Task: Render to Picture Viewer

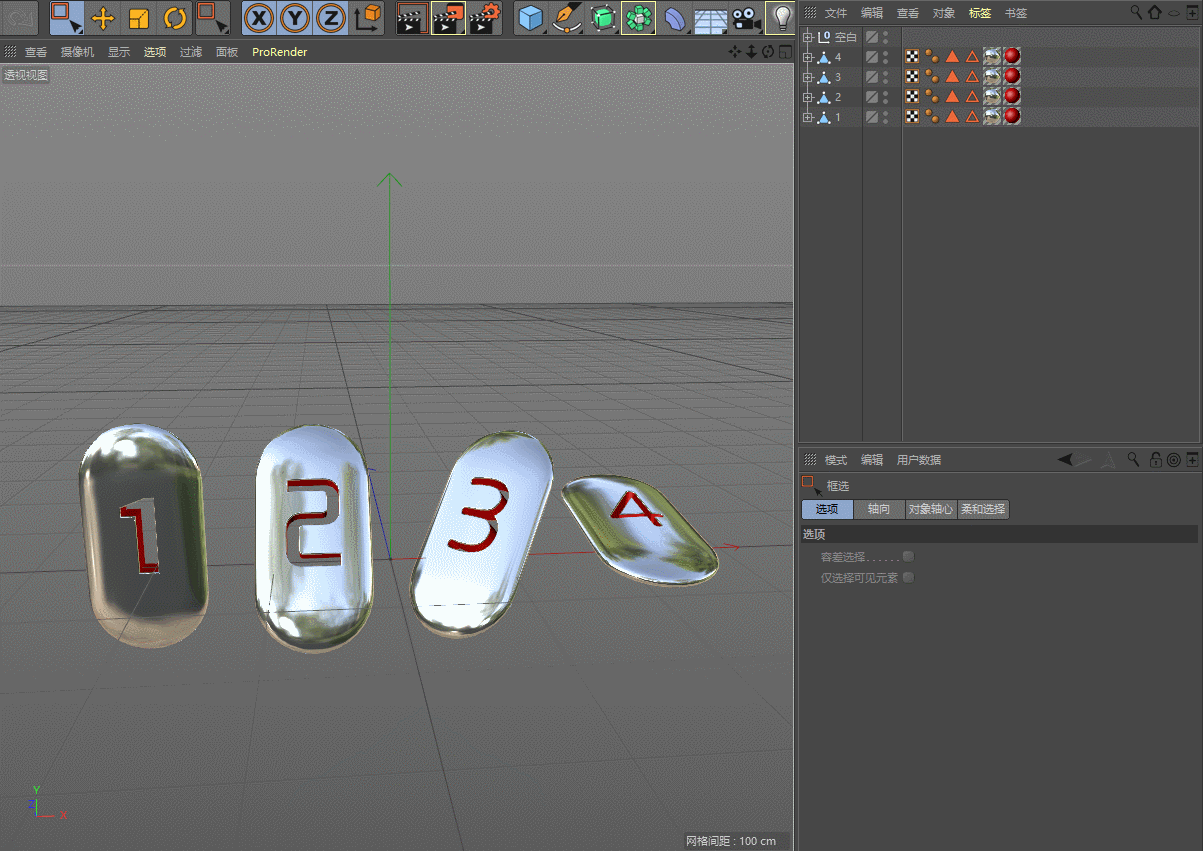Action: (x=448, y=18)
